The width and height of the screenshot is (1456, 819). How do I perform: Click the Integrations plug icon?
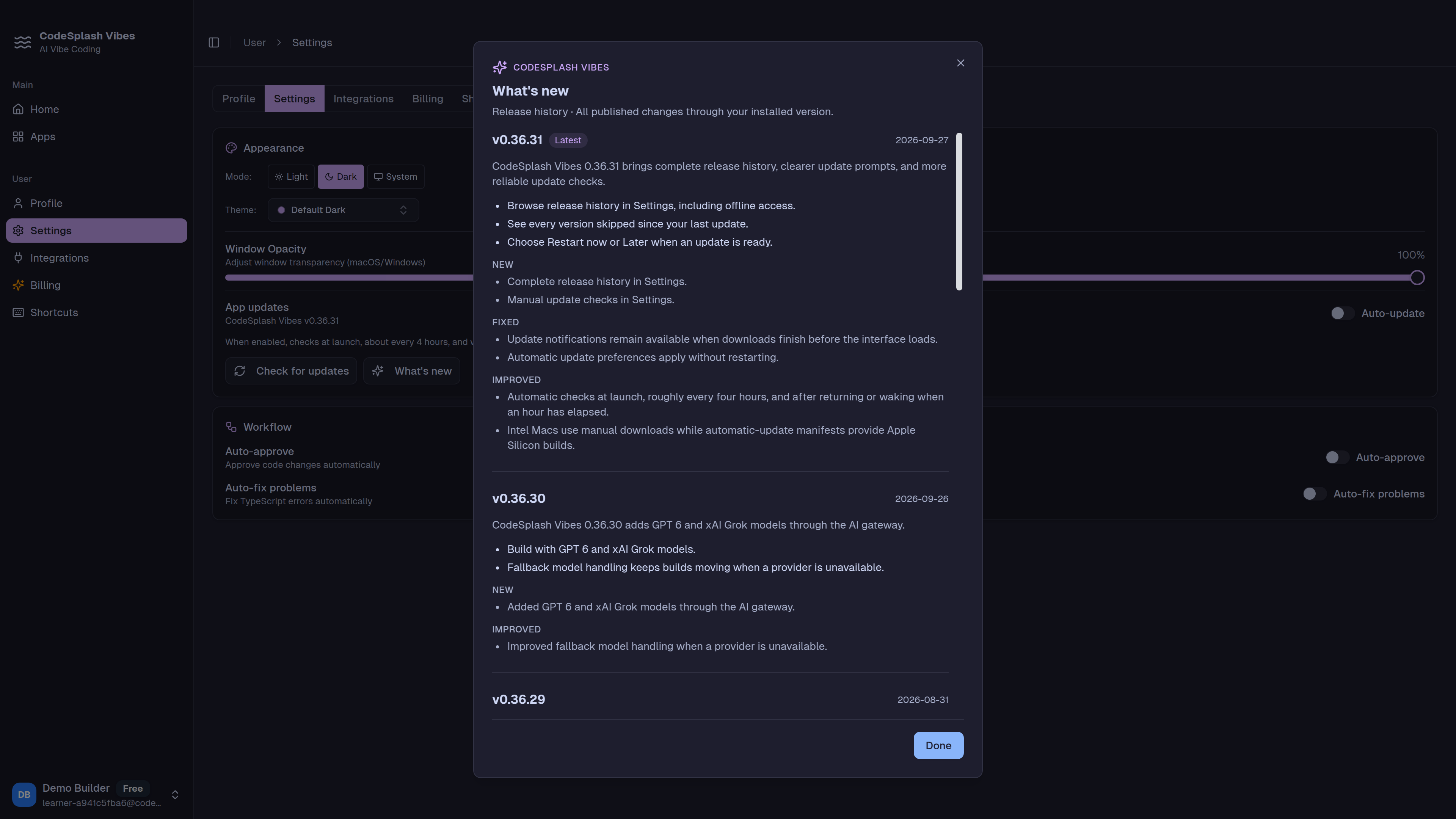coord(19,258)
